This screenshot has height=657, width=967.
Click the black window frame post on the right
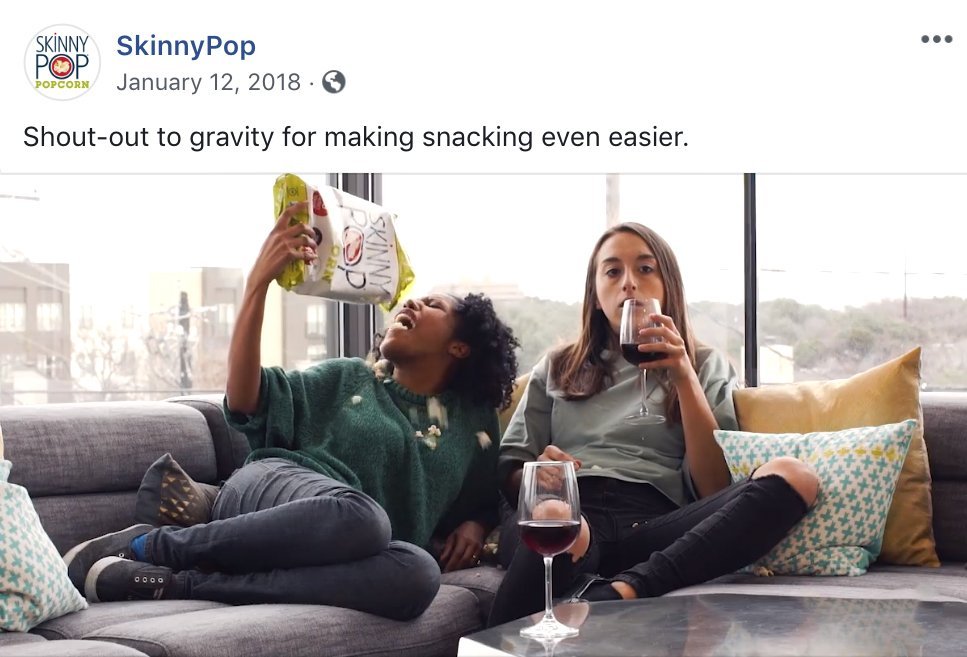(x=750, y=281)
